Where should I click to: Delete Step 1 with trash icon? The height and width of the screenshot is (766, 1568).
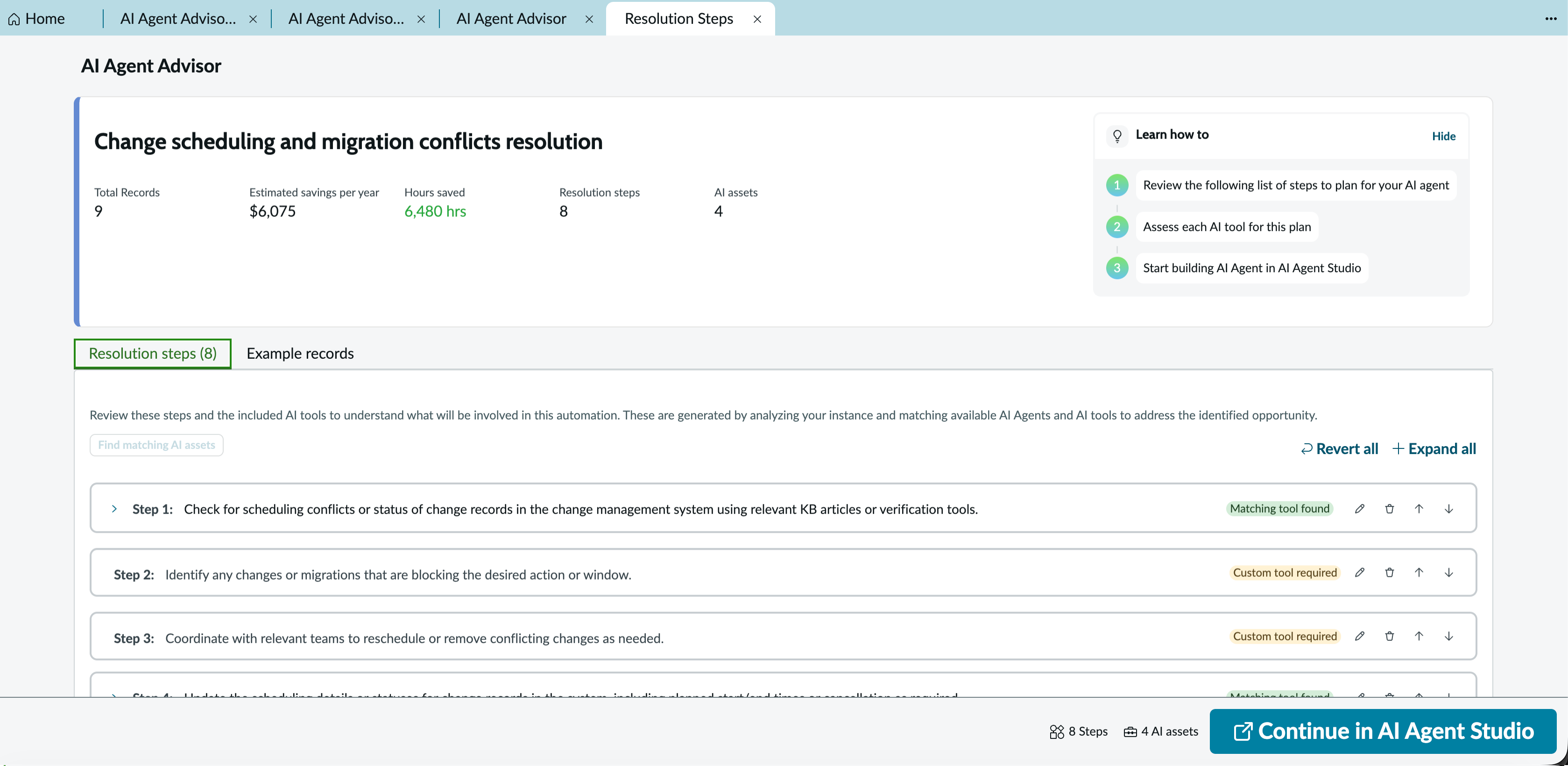coord(1390,509)
